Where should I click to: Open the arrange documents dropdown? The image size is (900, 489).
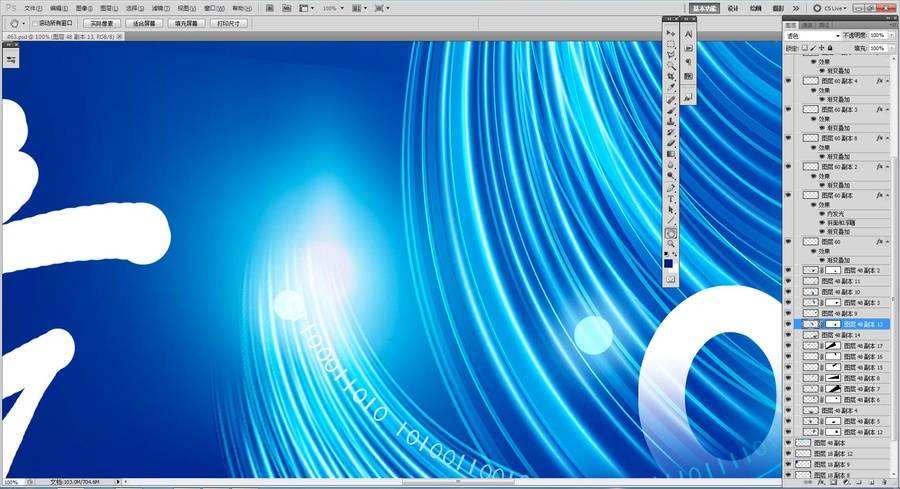click(x=359, y=9)
